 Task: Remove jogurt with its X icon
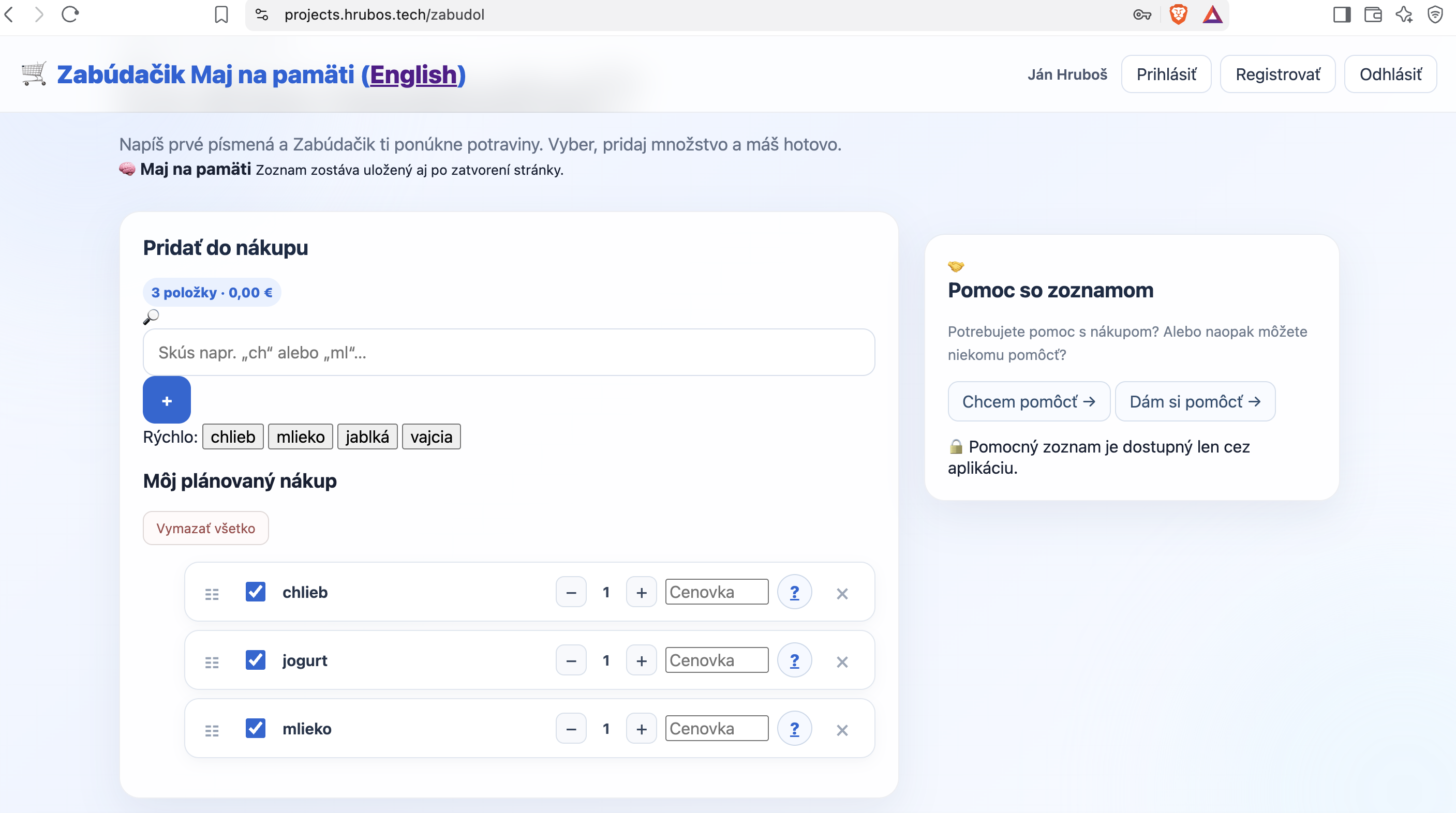pos(842,661)
